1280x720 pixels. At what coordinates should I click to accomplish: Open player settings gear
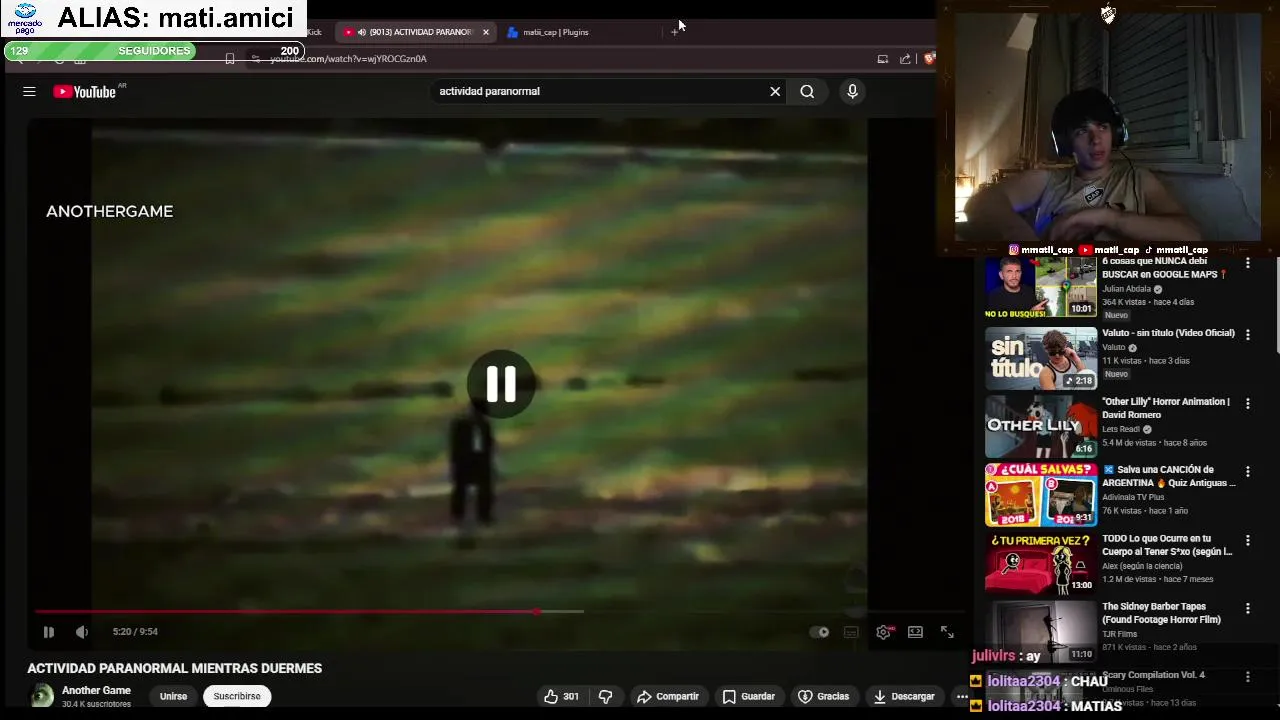[x=883, y=632]
